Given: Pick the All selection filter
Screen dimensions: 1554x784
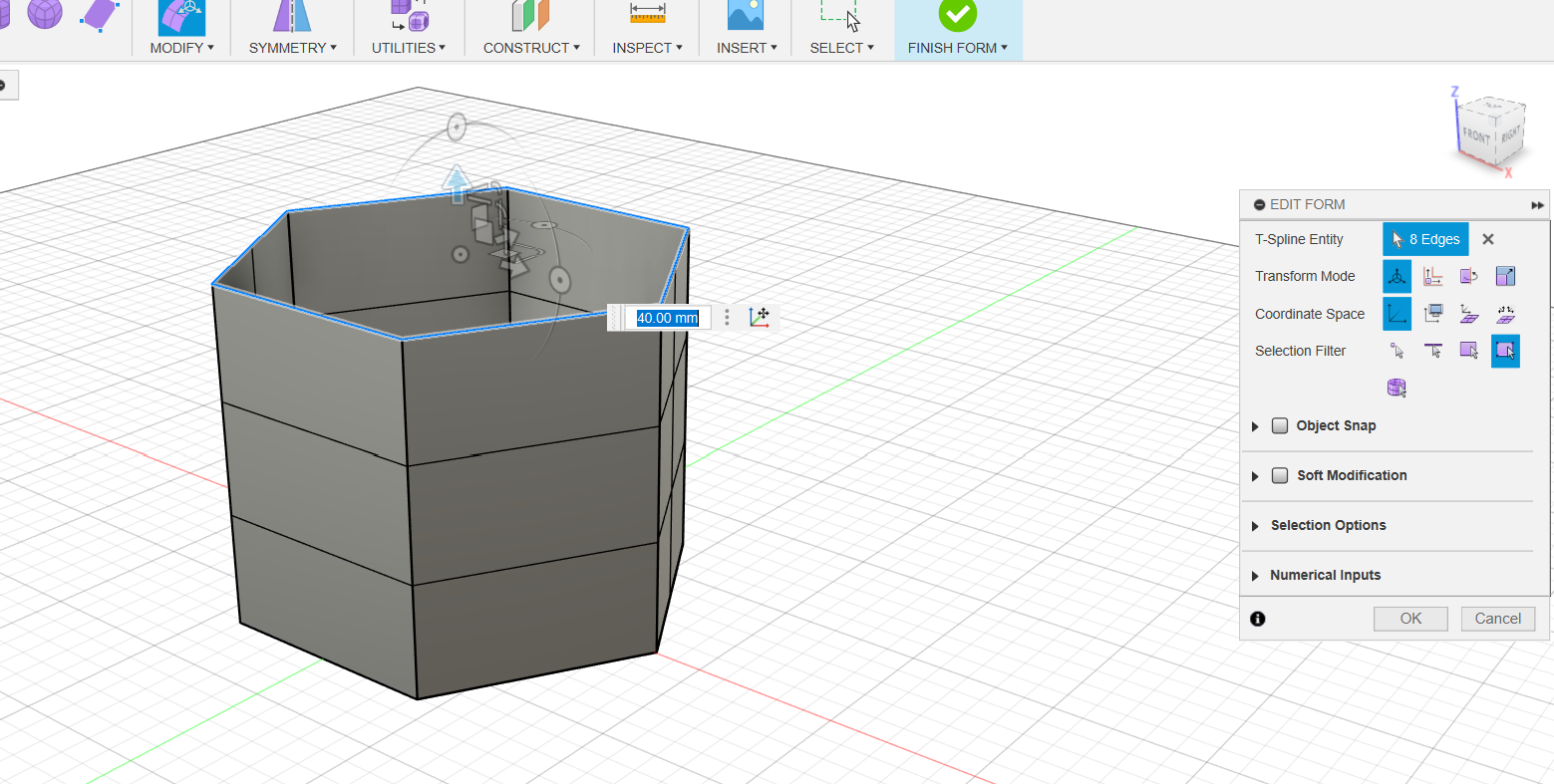Looking at the screenshot, I should 1505,351.
